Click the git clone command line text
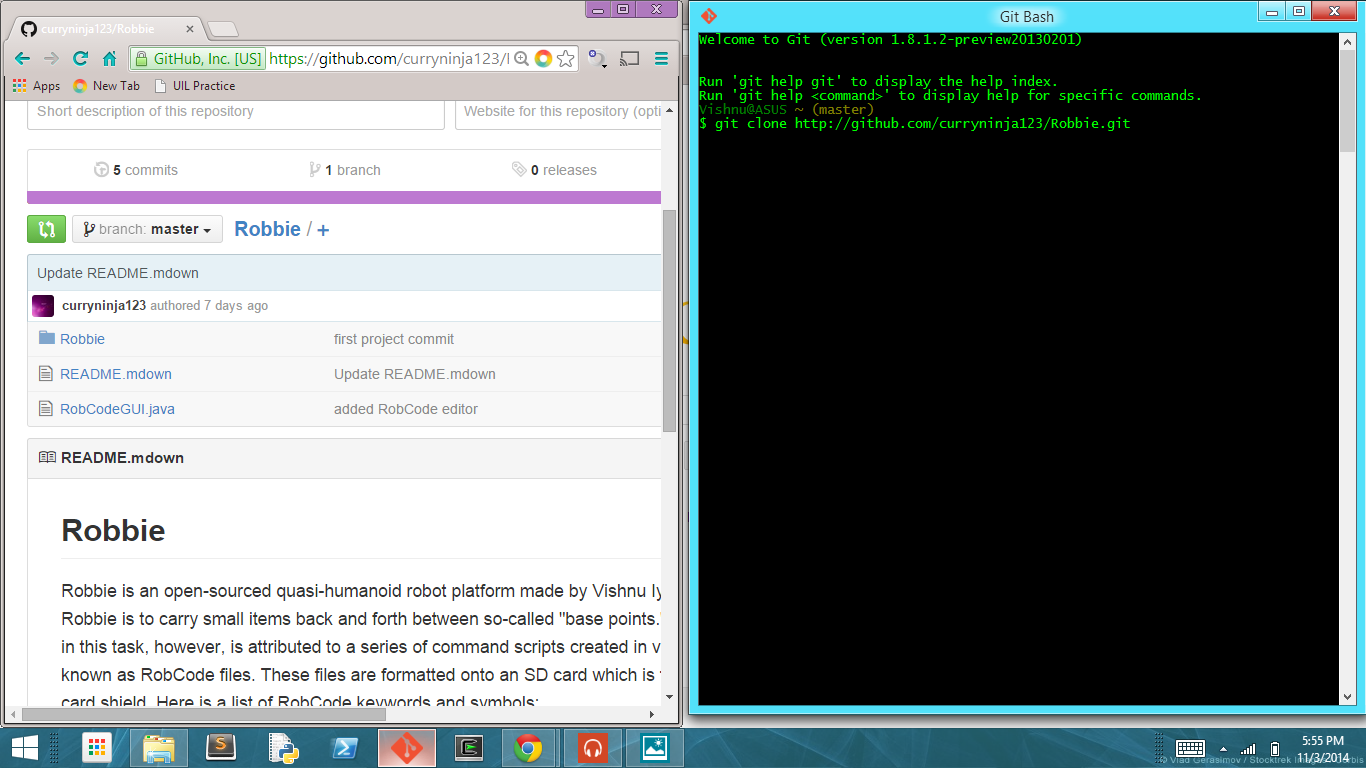Image resolution: width=1366 pixels, height=768 pixels. tap(914, 124)
